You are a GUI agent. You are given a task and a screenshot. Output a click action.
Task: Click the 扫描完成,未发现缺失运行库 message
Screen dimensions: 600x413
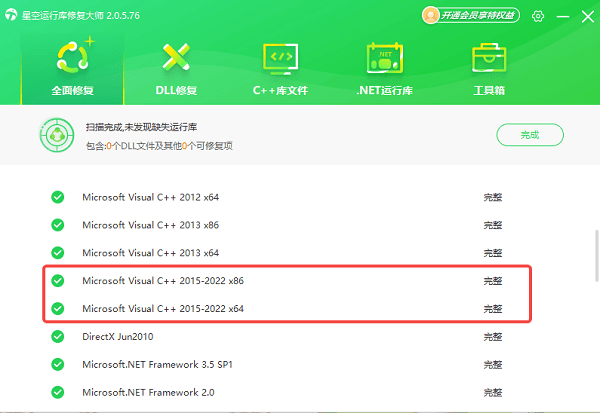(x=141, y=127)
